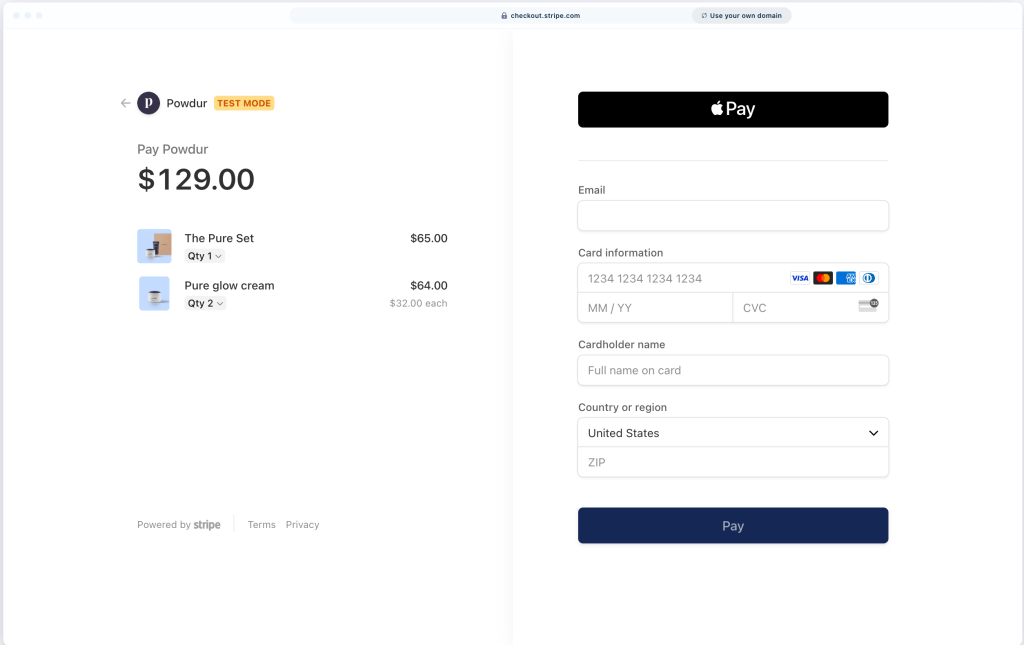This screenshot has height=645, width=1024.
Task: Select the Visa card icon
Action: coord(800,277)
